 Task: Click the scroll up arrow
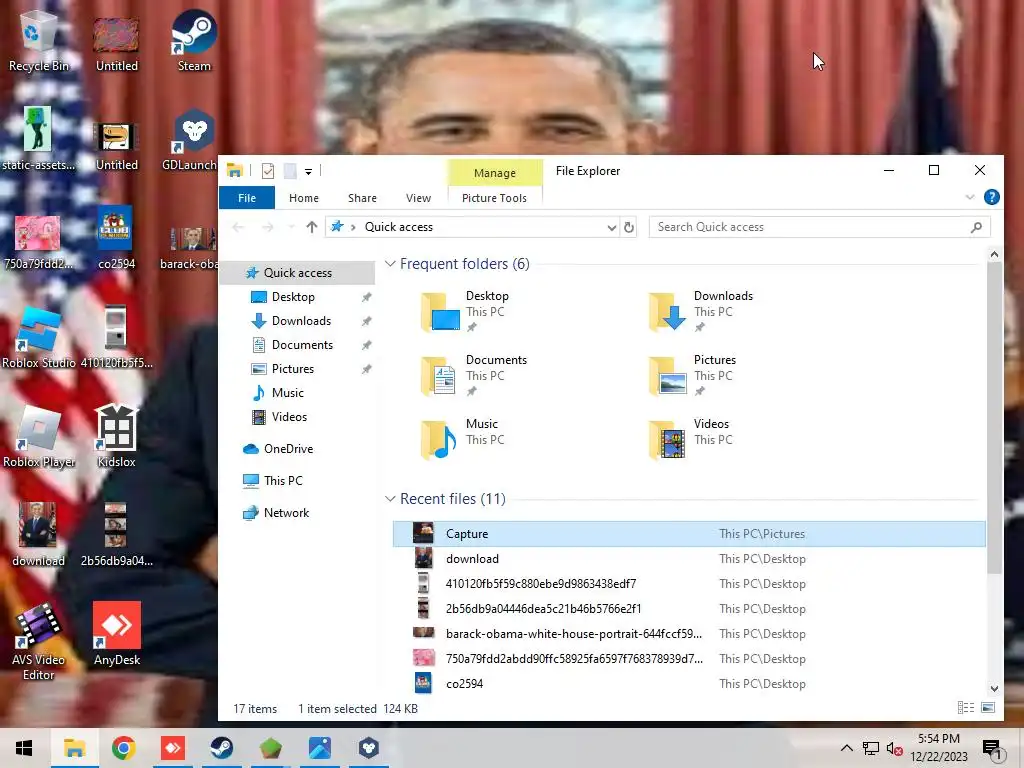click(994, 255)
